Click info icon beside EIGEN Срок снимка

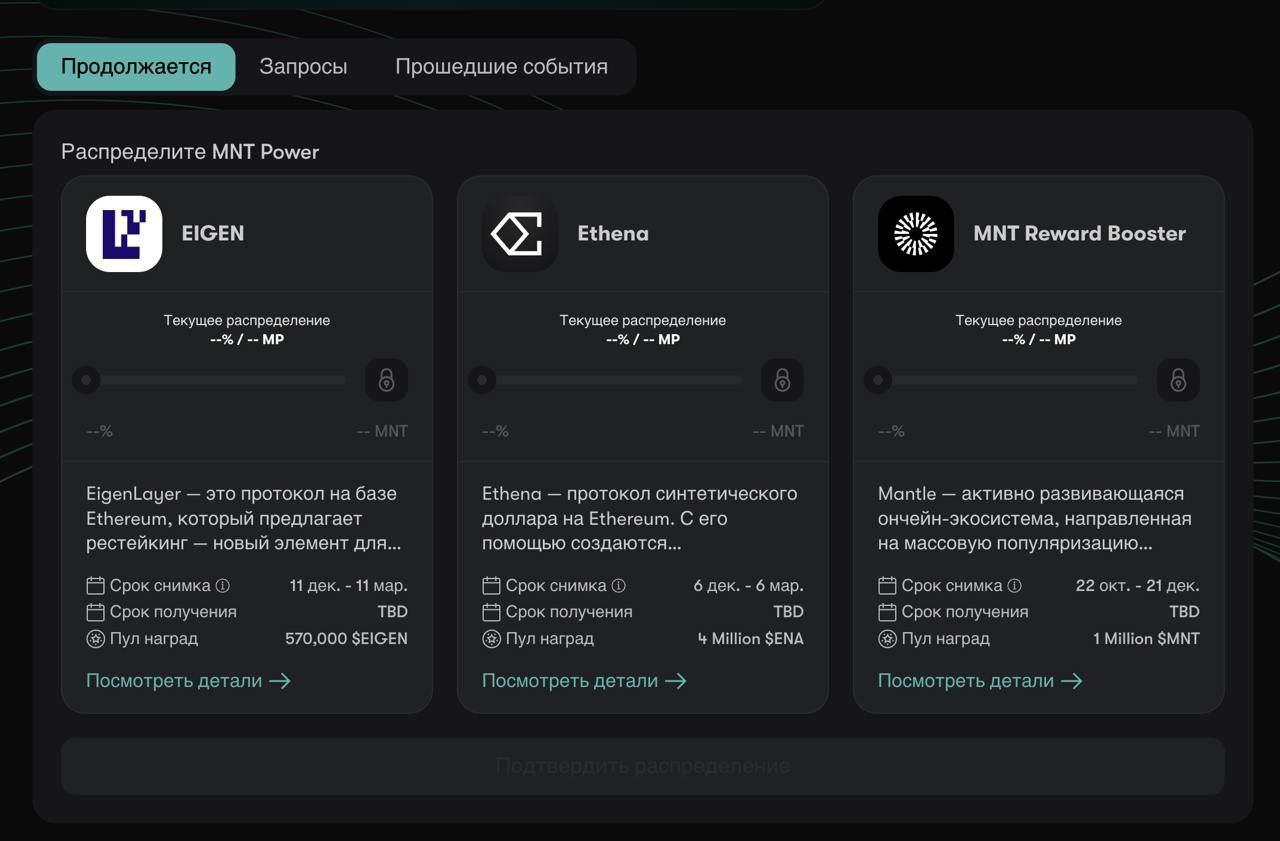(223, 586)
